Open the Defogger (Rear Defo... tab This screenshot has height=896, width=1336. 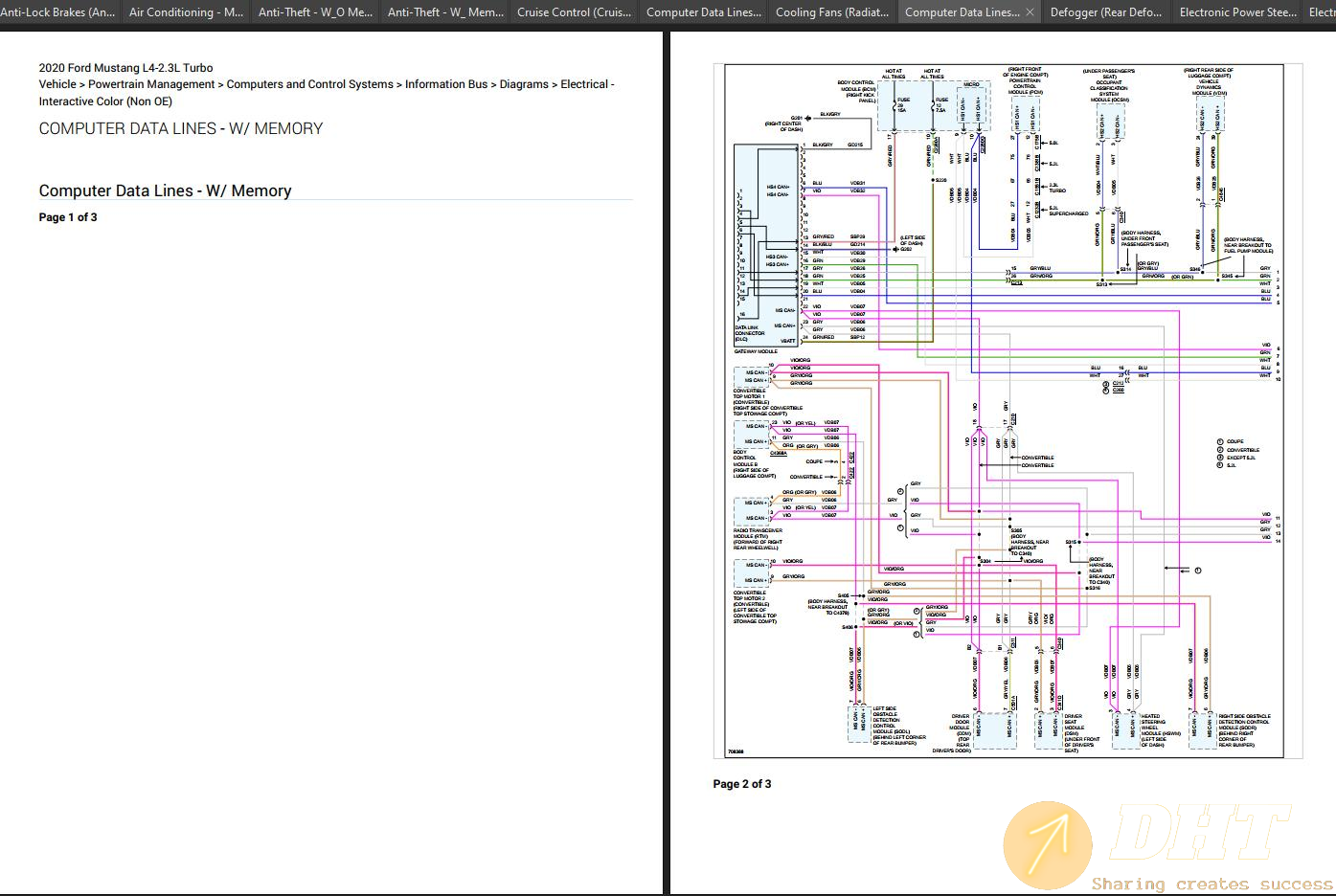[1105, 12]
